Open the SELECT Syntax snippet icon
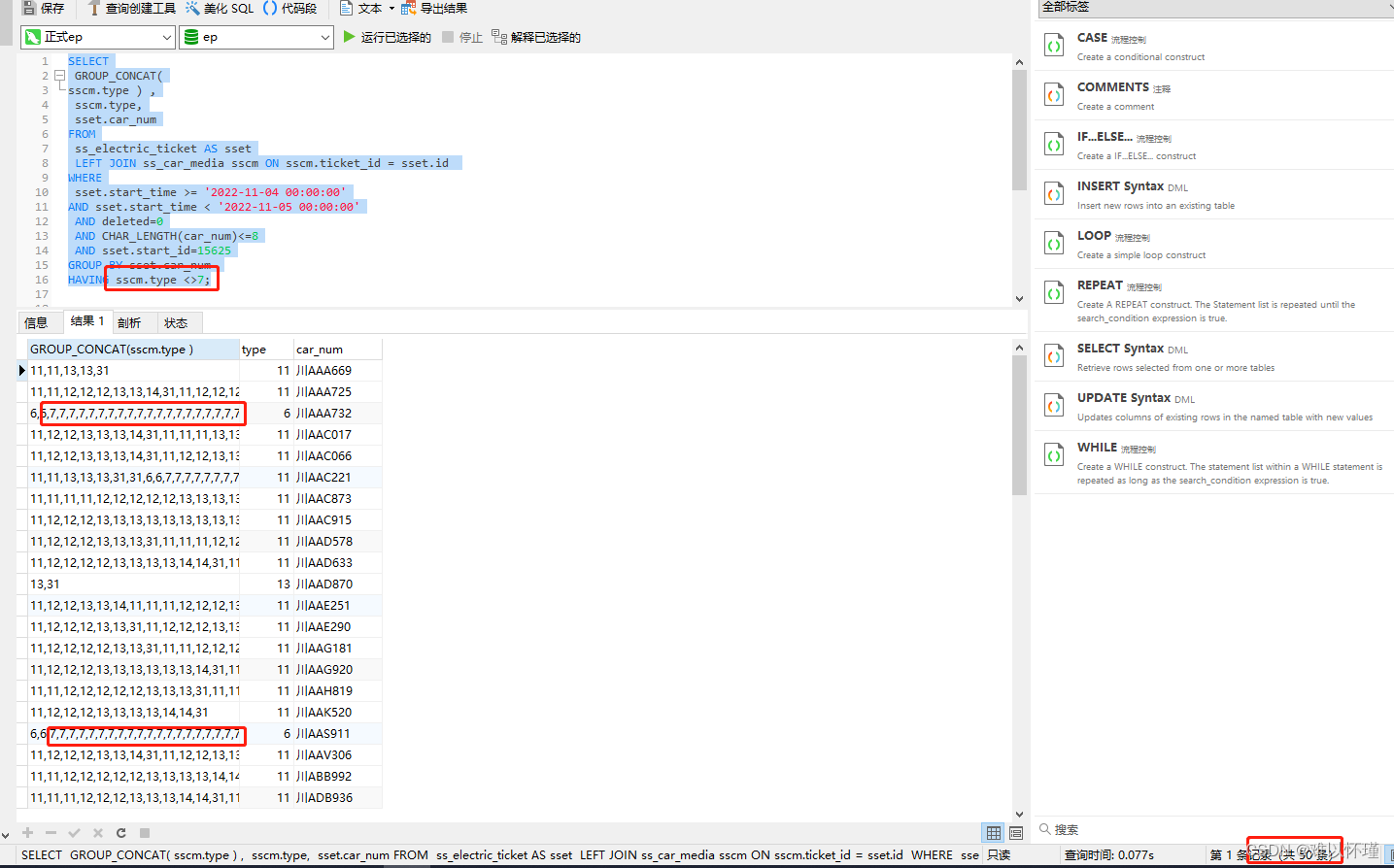The width and height of the screenshot is (1394, 868). pos(1054,356)
